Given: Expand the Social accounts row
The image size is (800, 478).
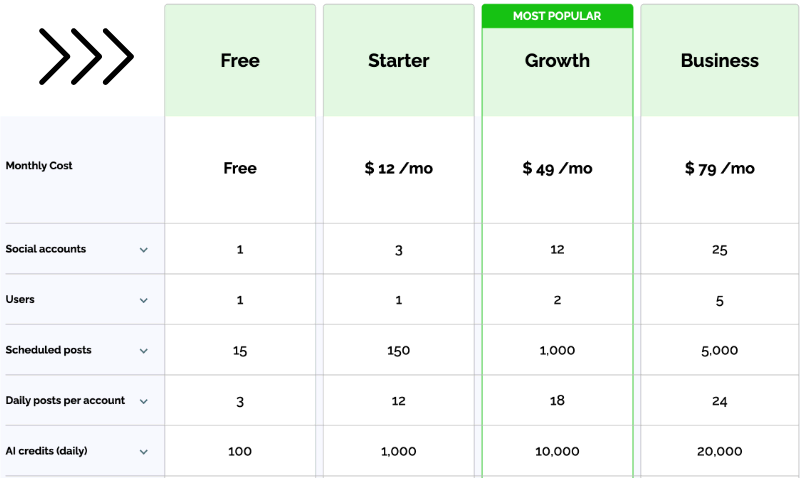Looking at the screenshot, I should pos(143,250).
